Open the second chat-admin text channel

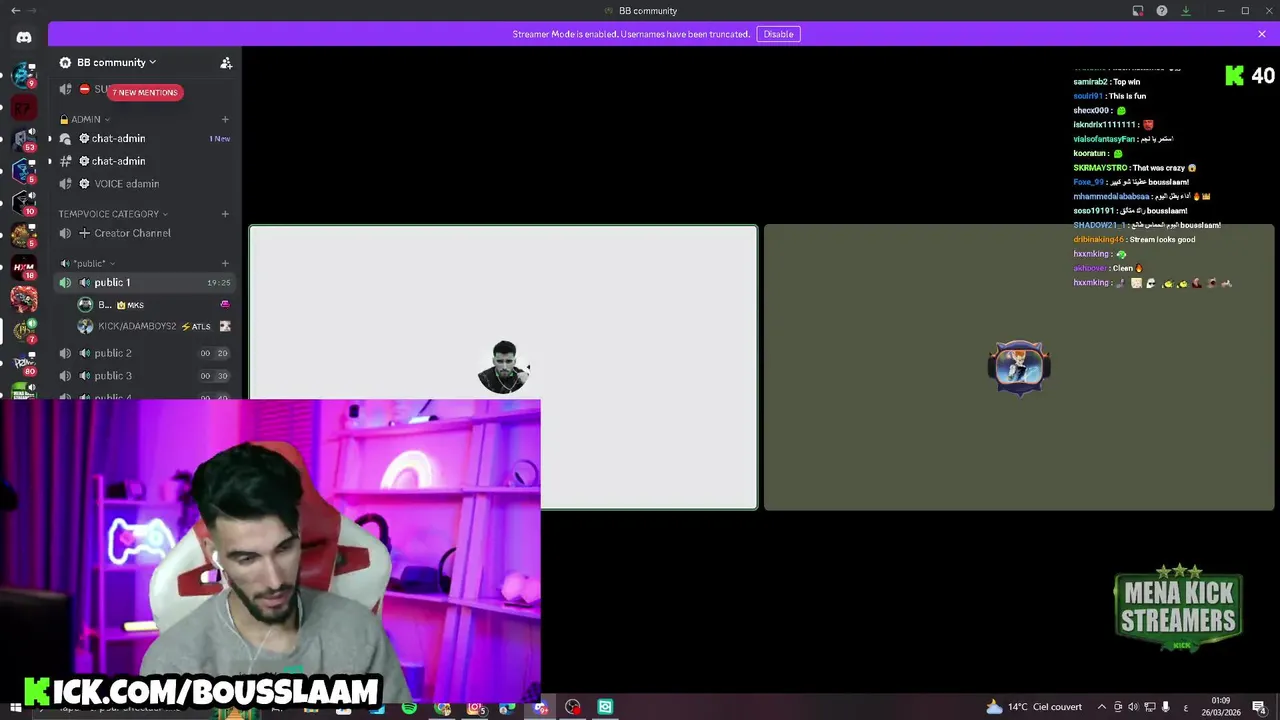pyautogui.click(x=144, y=161)
